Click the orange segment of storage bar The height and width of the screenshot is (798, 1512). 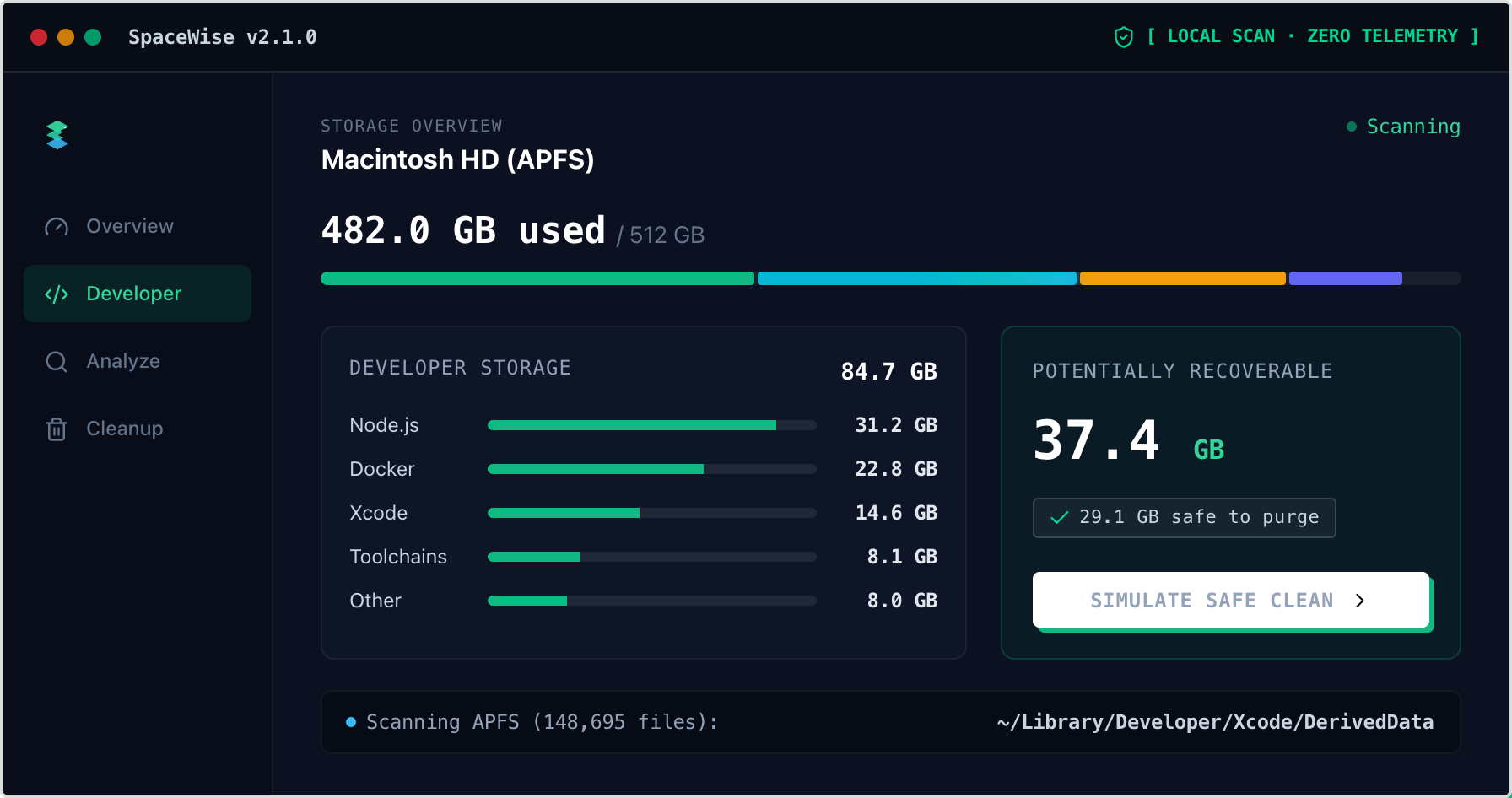click(x=1183, y=278)
